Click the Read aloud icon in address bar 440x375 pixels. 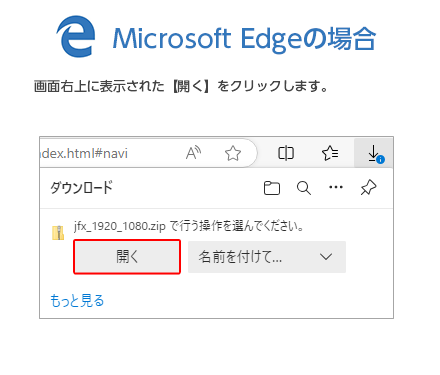tap(193, 153)
